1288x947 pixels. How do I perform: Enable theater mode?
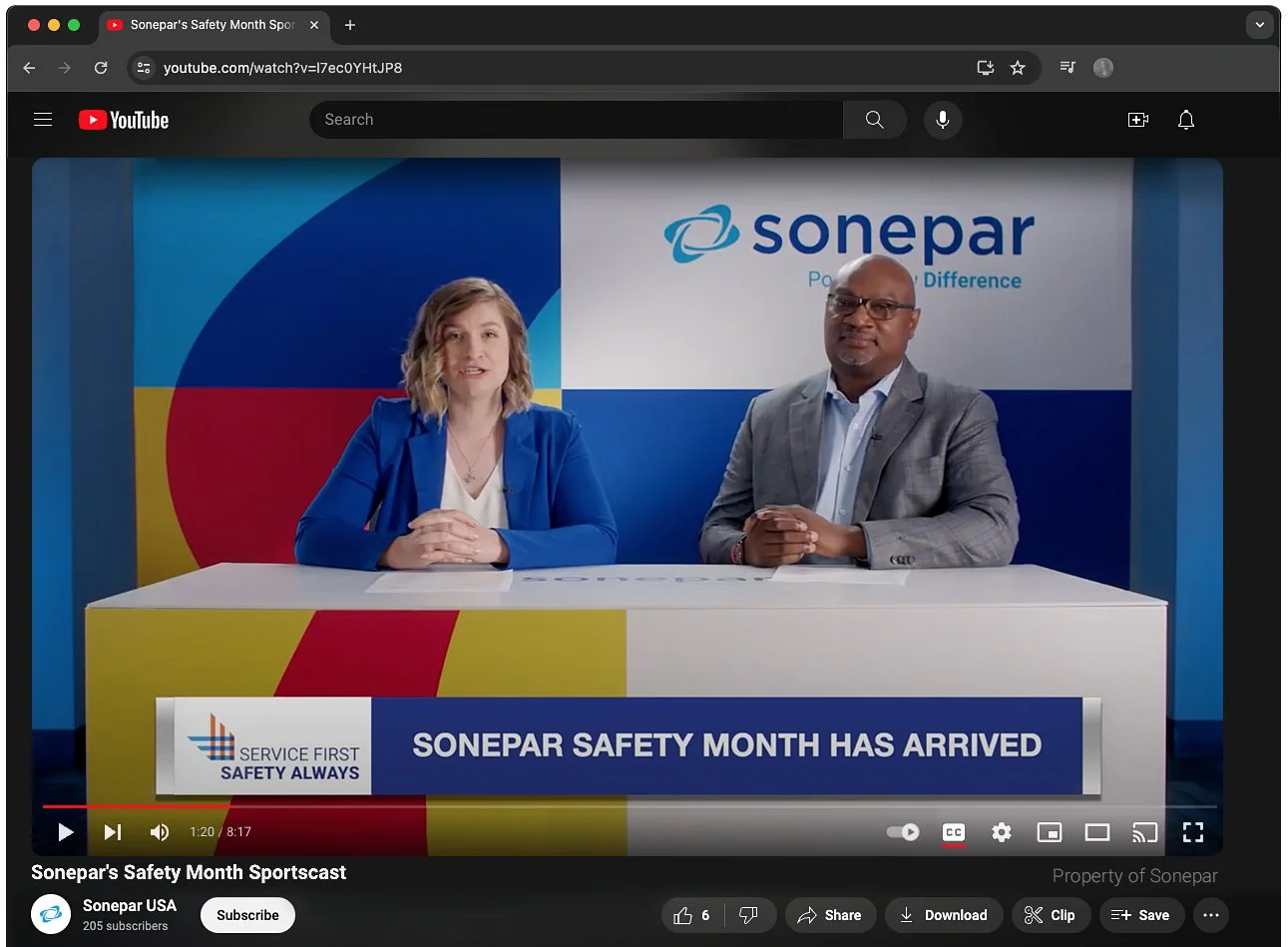tap(1097, 832)
